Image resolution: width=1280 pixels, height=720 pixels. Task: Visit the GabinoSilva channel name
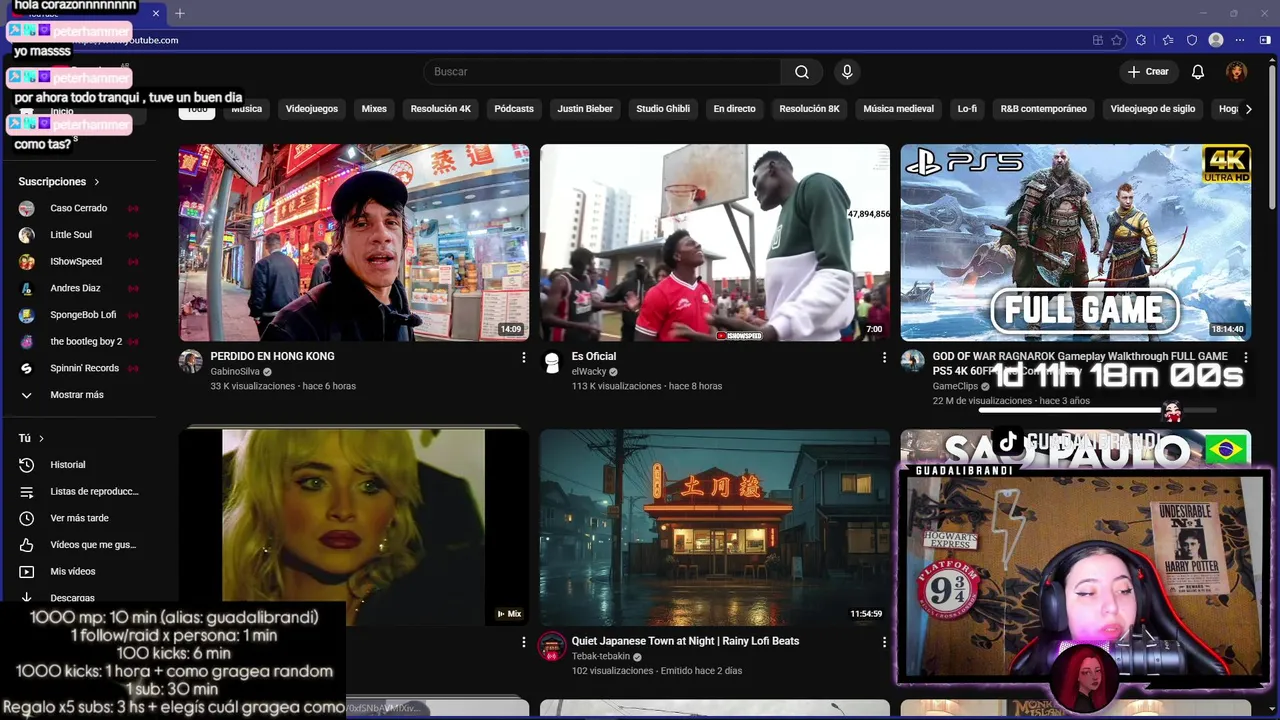tap(235, 372)
